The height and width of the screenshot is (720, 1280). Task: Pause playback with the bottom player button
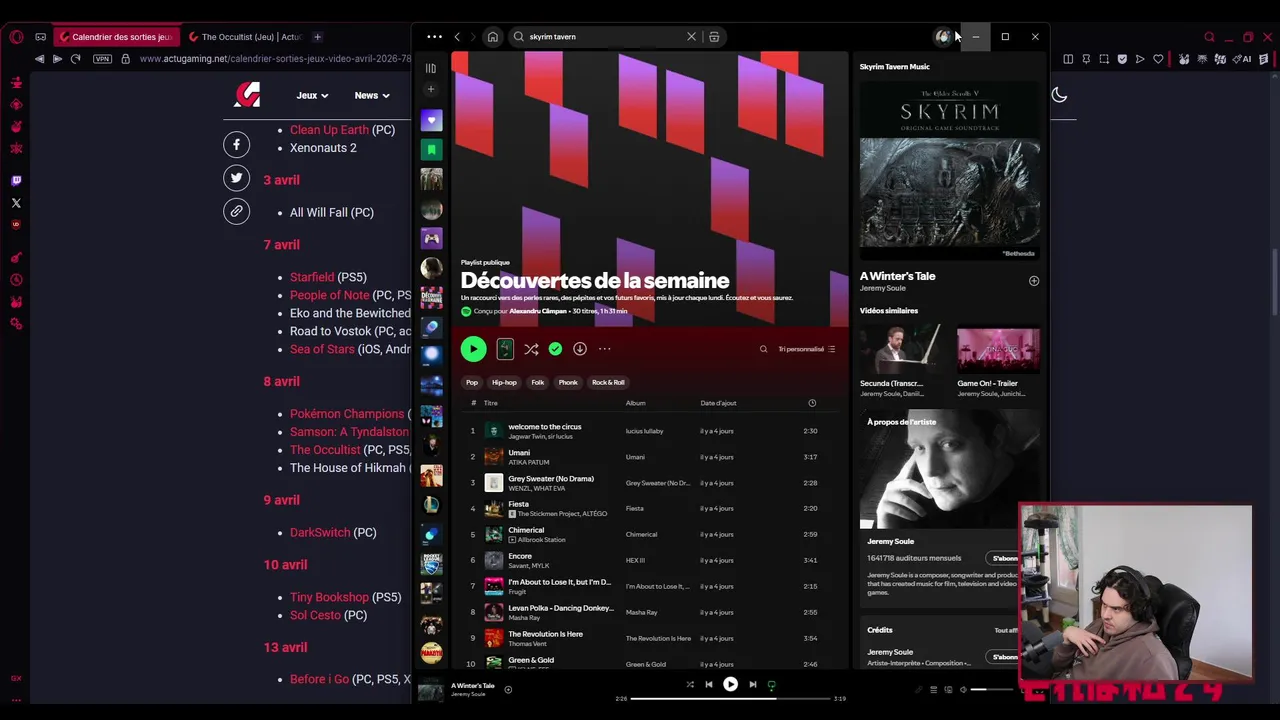pos(730,685)
